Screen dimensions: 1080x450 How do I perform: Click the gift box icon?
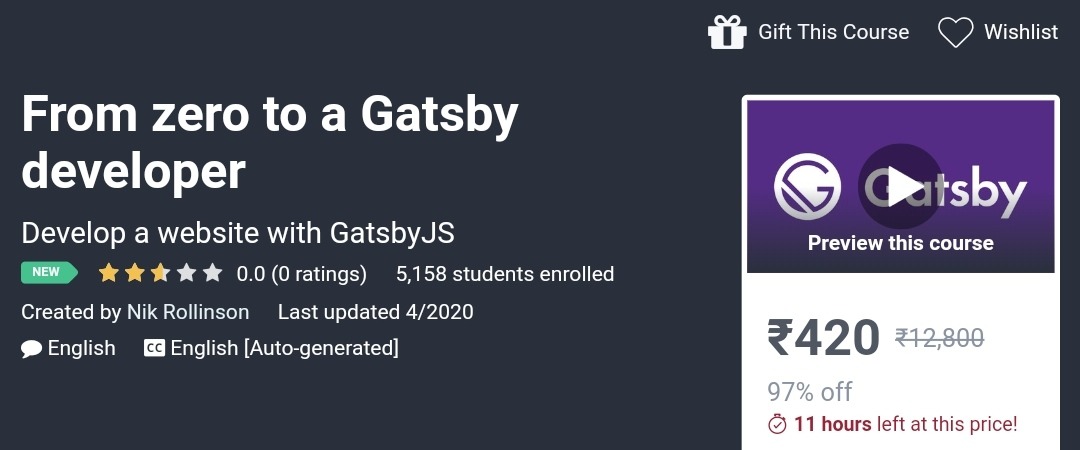point(727,32)
